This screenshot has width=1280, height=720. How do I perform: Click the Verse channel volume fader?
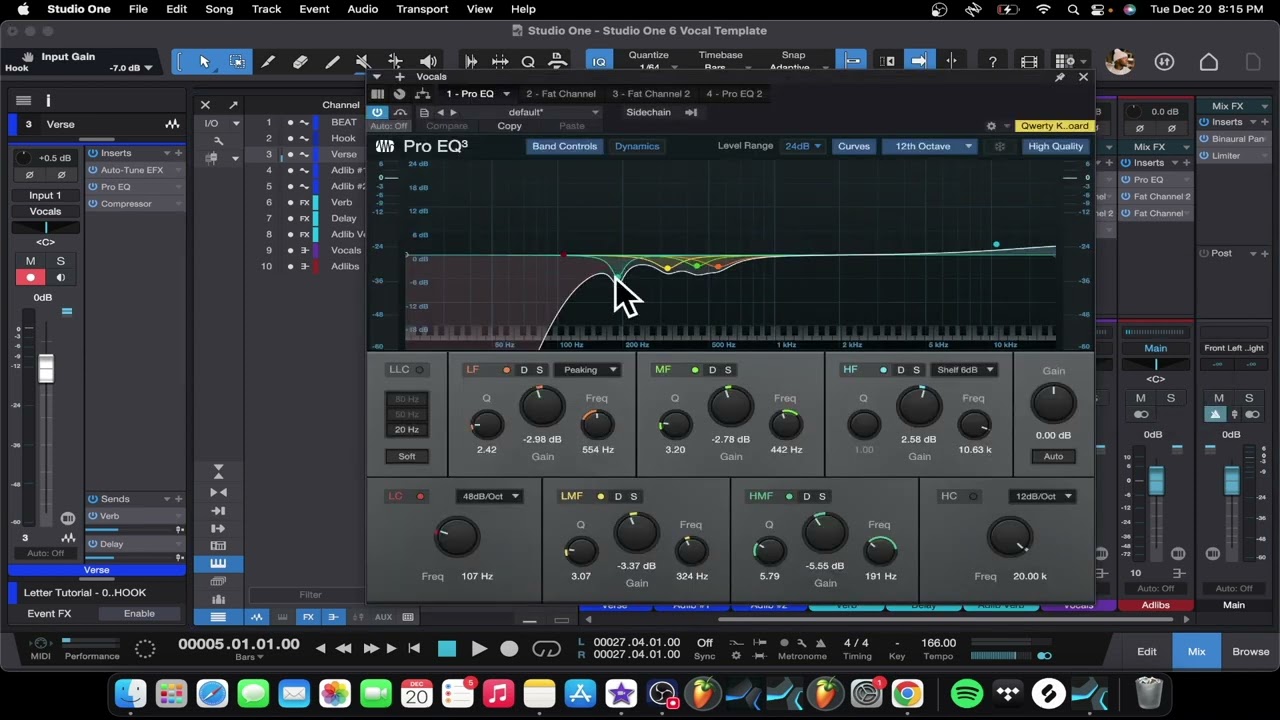pyautogui.click(x=45, y=368)
